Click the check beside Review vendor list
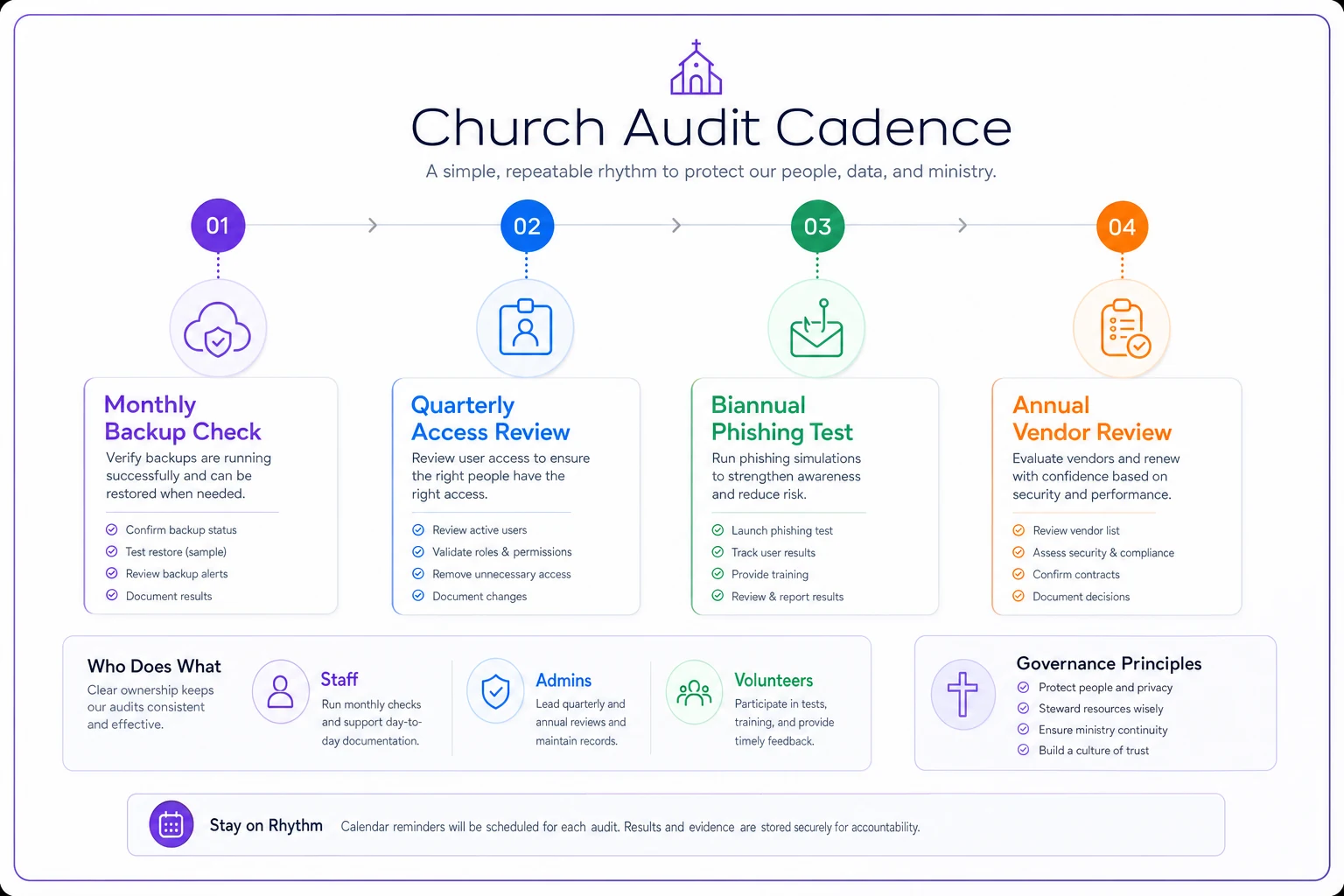The width and height of the screenshot is (1344, 896). point(1018,530)
